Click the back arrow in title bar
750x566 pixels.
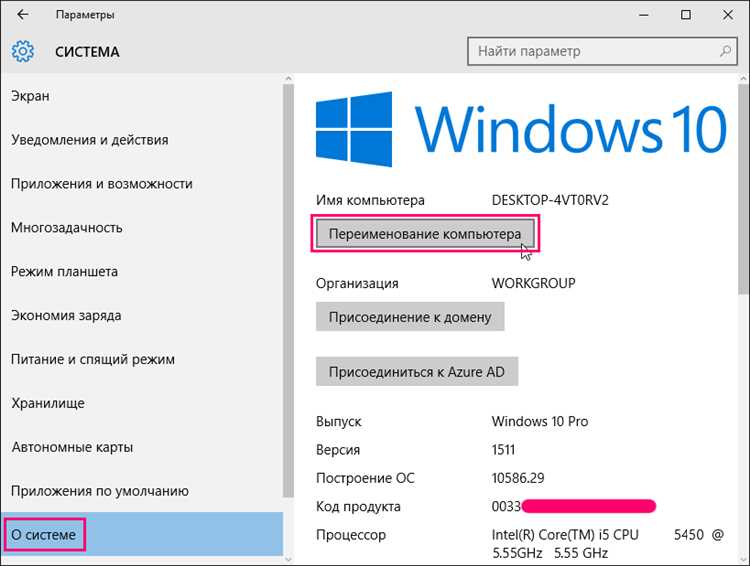[22, 15]
